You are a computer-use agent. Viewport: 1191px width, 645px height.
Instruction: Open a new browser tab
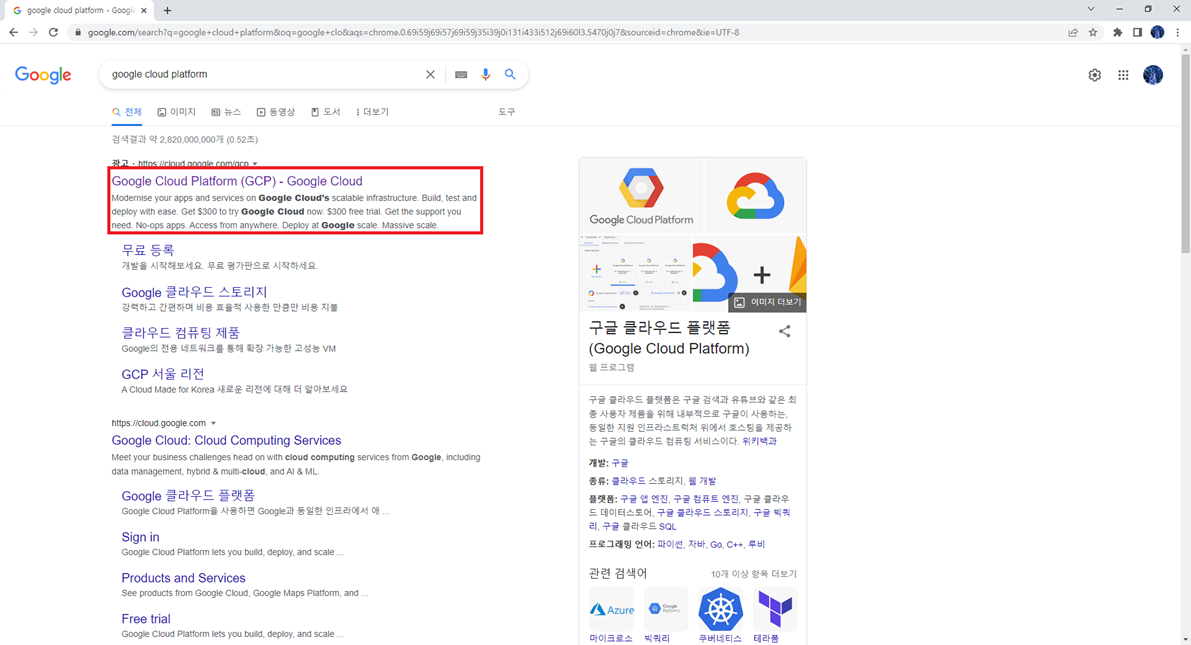tap(167, 11)
